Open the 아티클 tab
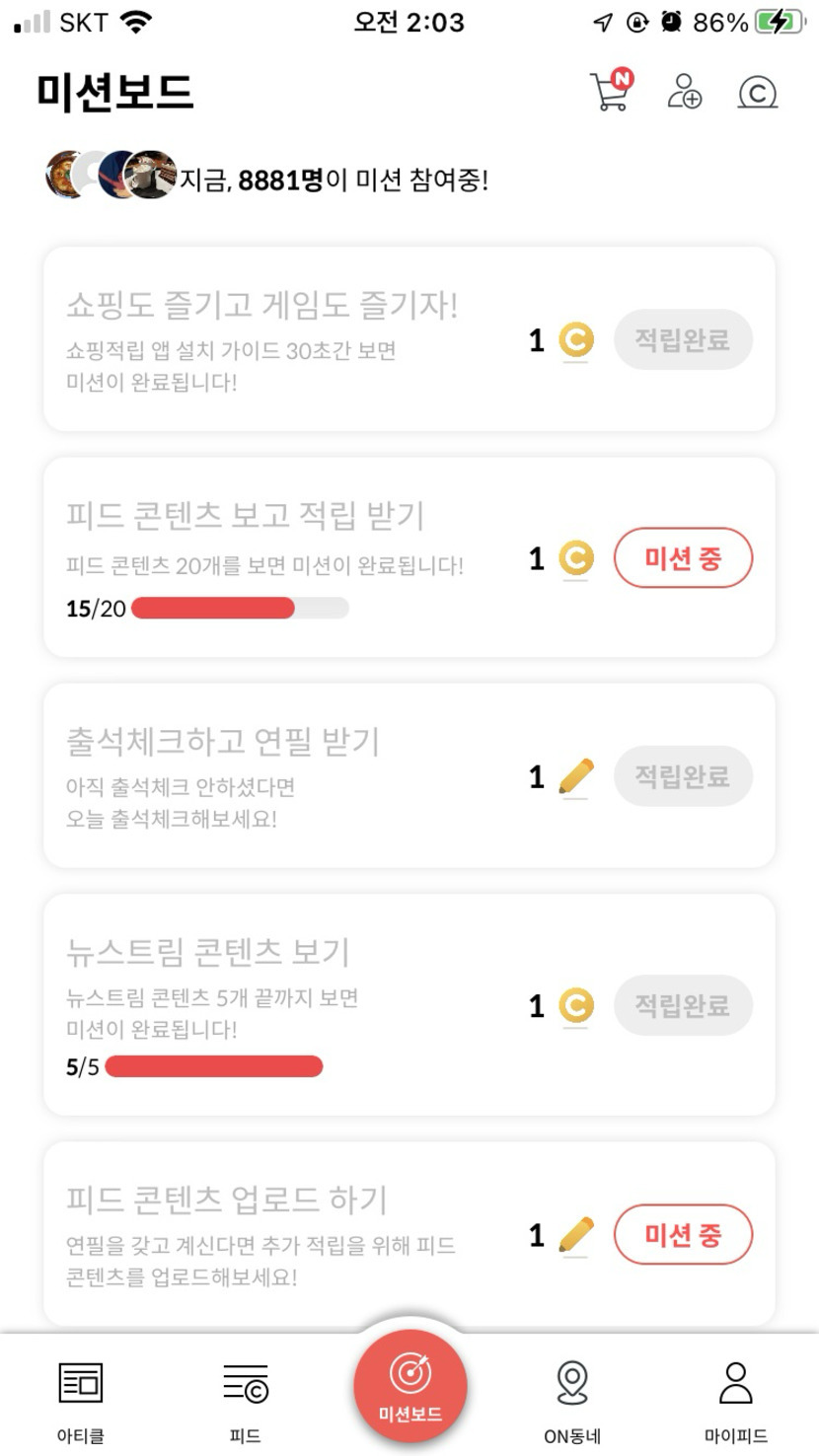 click(81, 1401)
